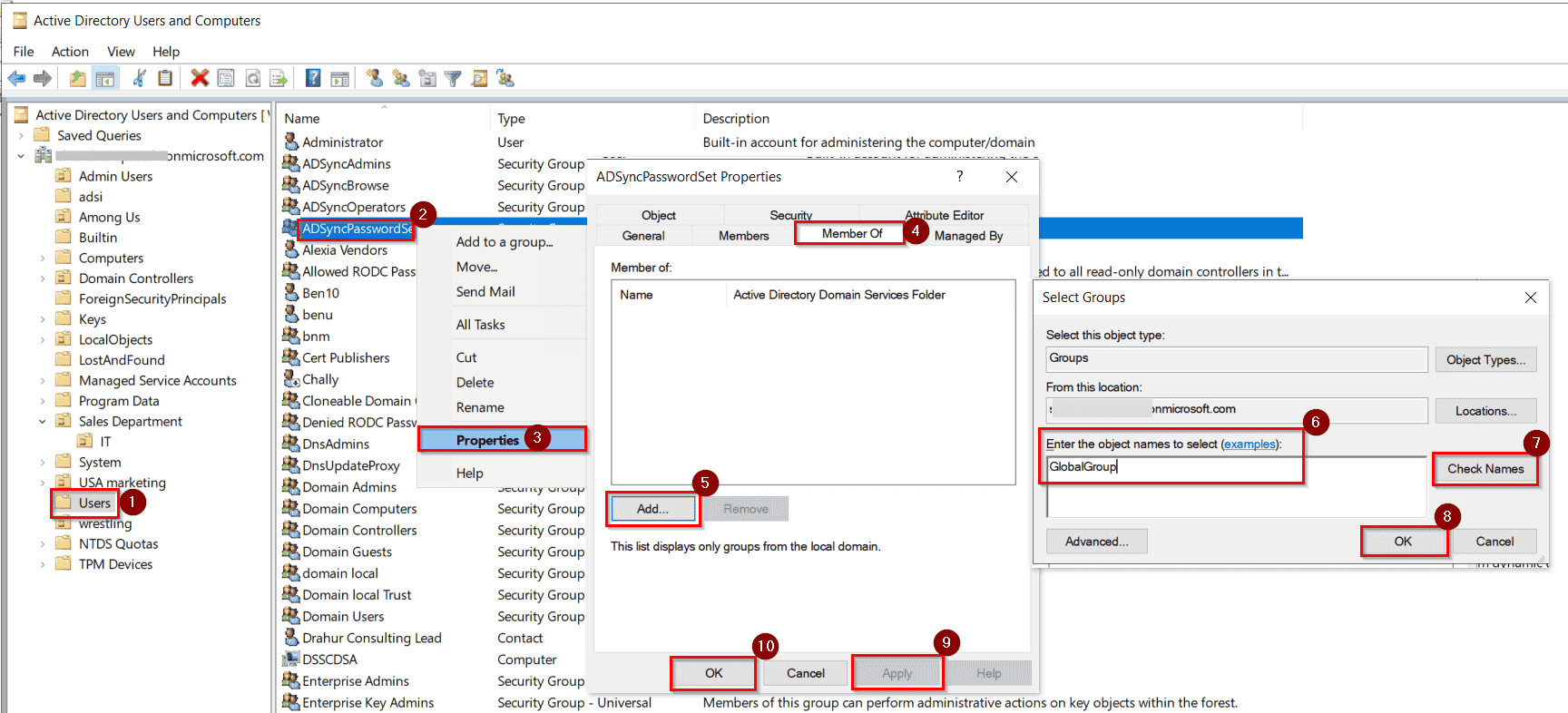
Task: Click the clipboard Paste toolbar icon
Action: pos(165,79)
